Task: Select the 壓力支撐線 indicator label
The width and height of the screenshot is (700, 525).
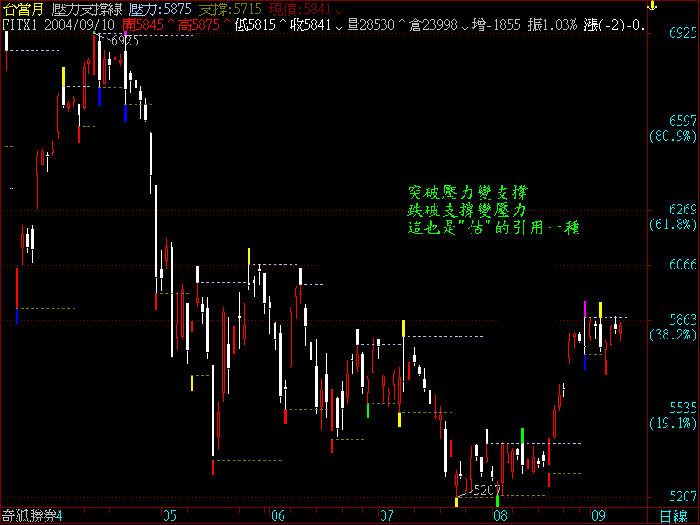Action: click(86, 9)
